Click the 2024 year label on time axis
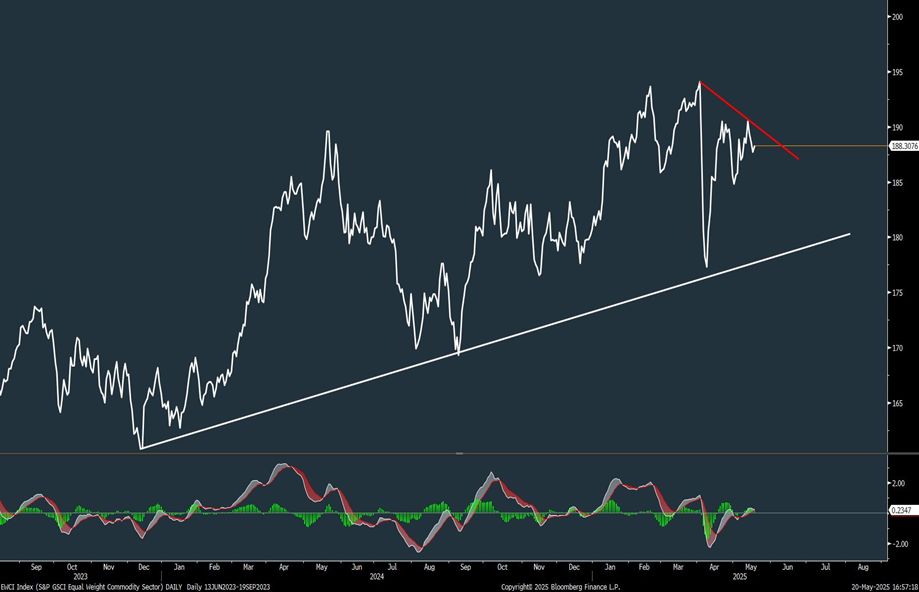 377,577
